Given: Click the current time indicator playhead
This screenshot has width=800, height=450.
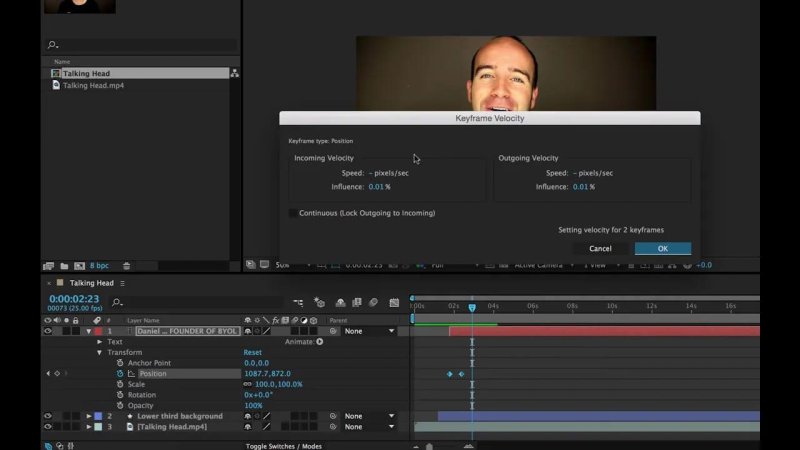Looking at the screenshot, I should click(x=472, y=307).
